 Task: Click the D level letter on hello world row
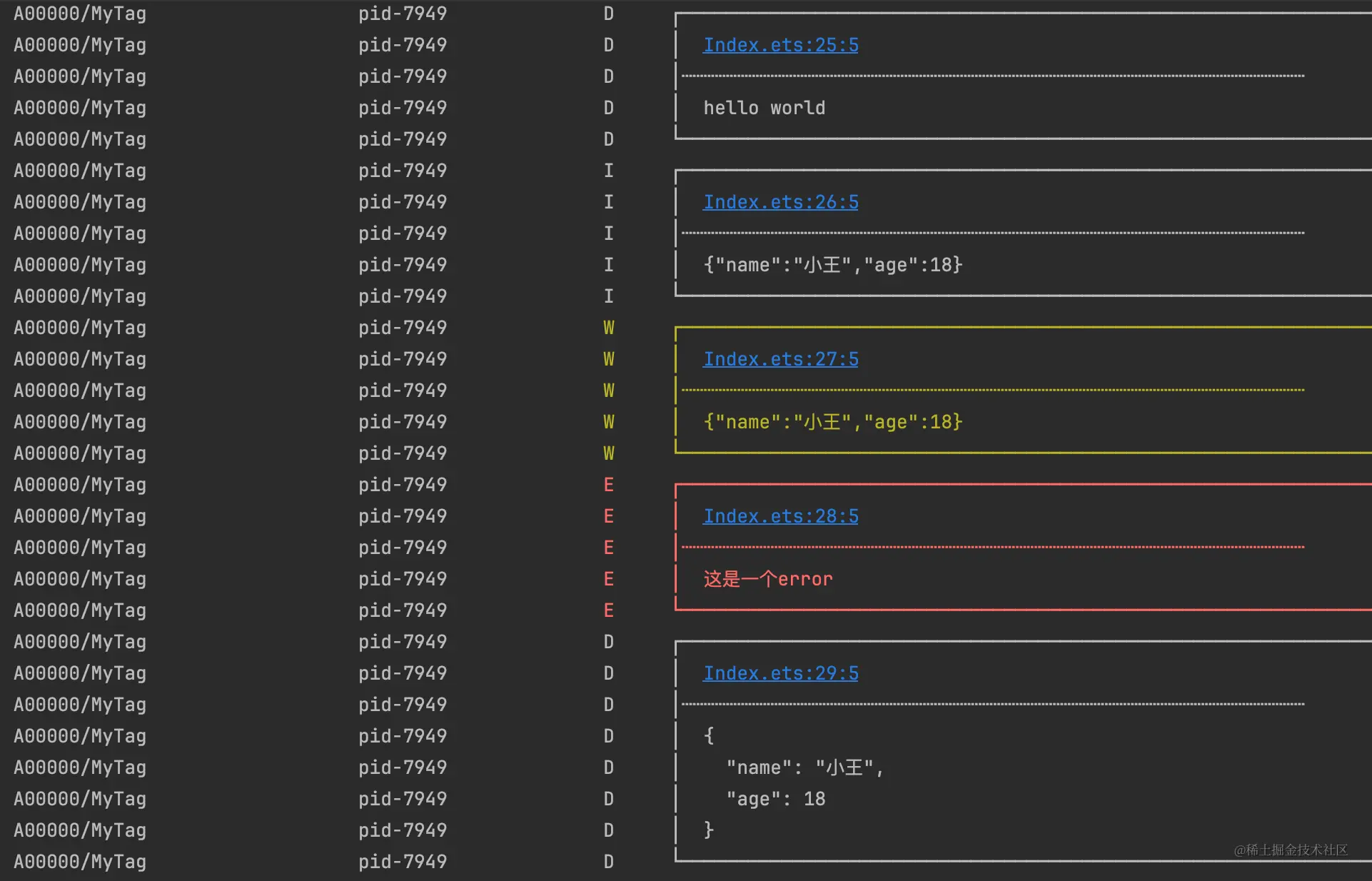tap(608, 108)
